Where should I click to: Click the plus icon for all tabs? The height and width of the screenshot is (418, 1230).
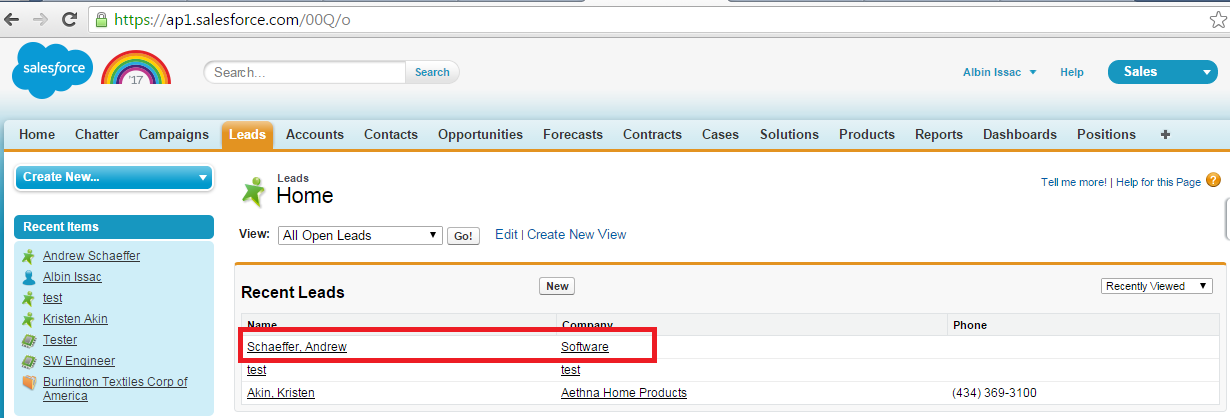tap(1165, 134)
